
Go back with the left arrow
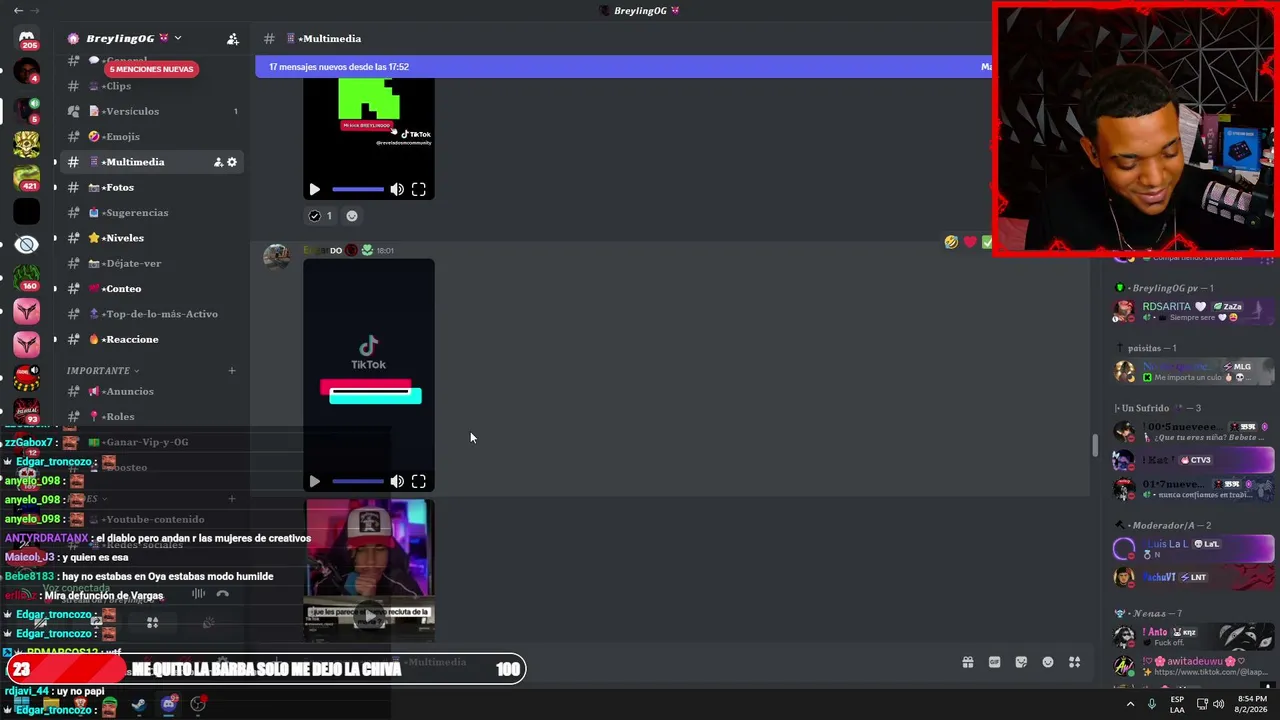coord(18,11)
